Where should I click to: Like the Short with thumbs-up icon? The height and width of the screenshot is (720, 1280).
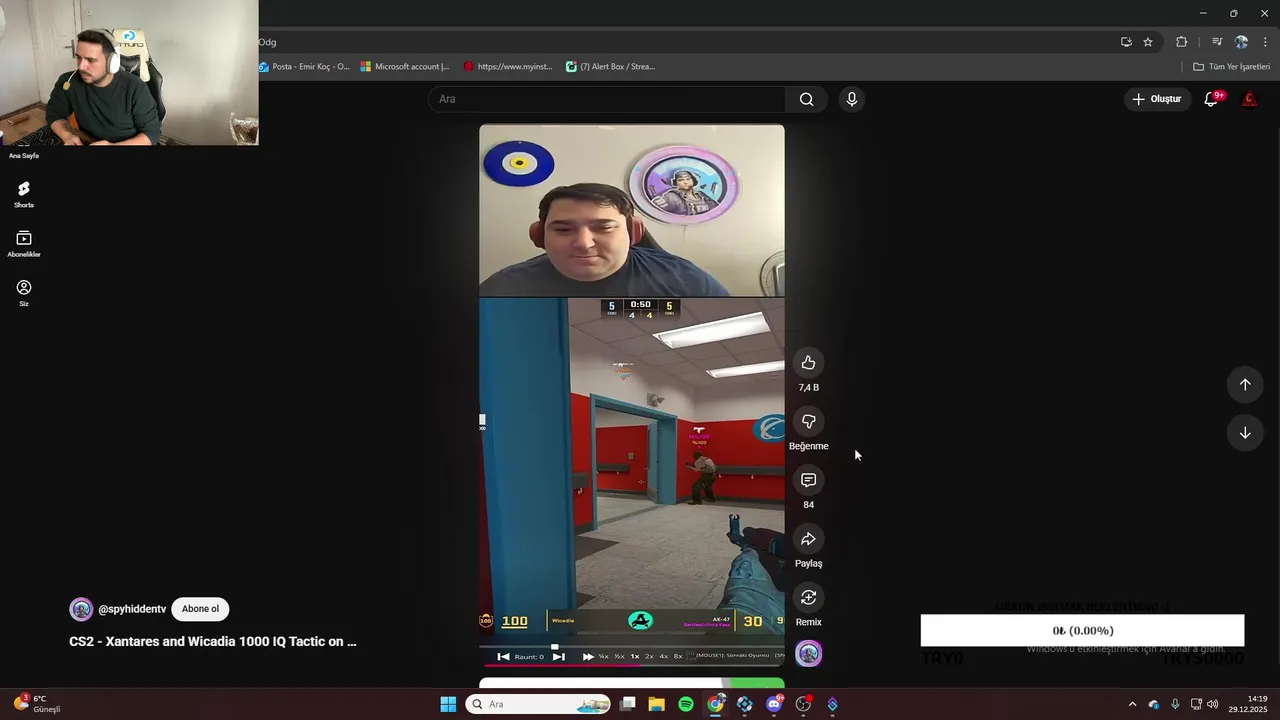[808, 363]
